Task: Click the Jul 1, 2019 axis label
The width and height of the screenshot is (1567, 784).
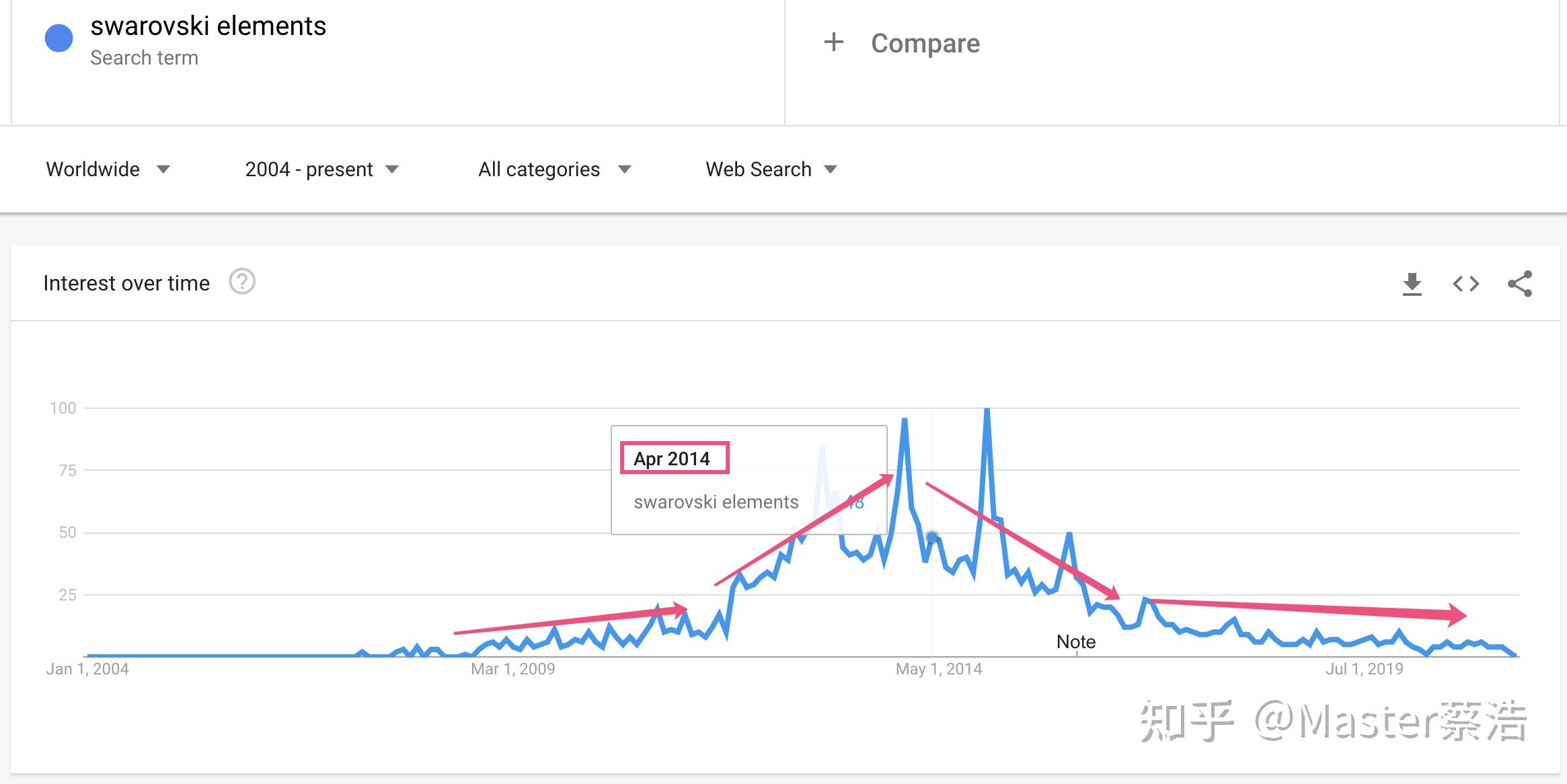Action: [1364, 669]
